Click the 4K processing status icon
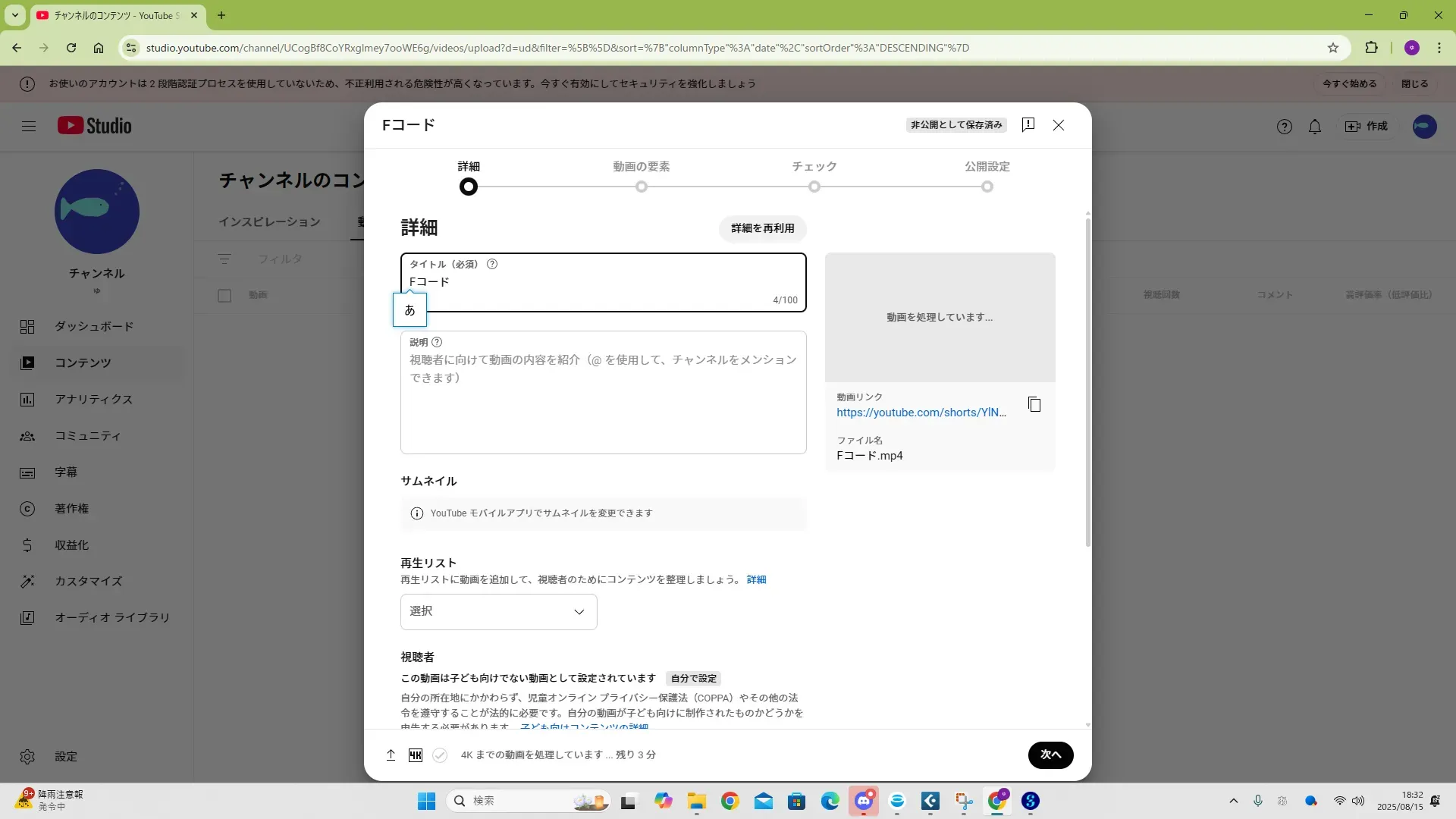The image size is (1456, 819). [416, 755]
